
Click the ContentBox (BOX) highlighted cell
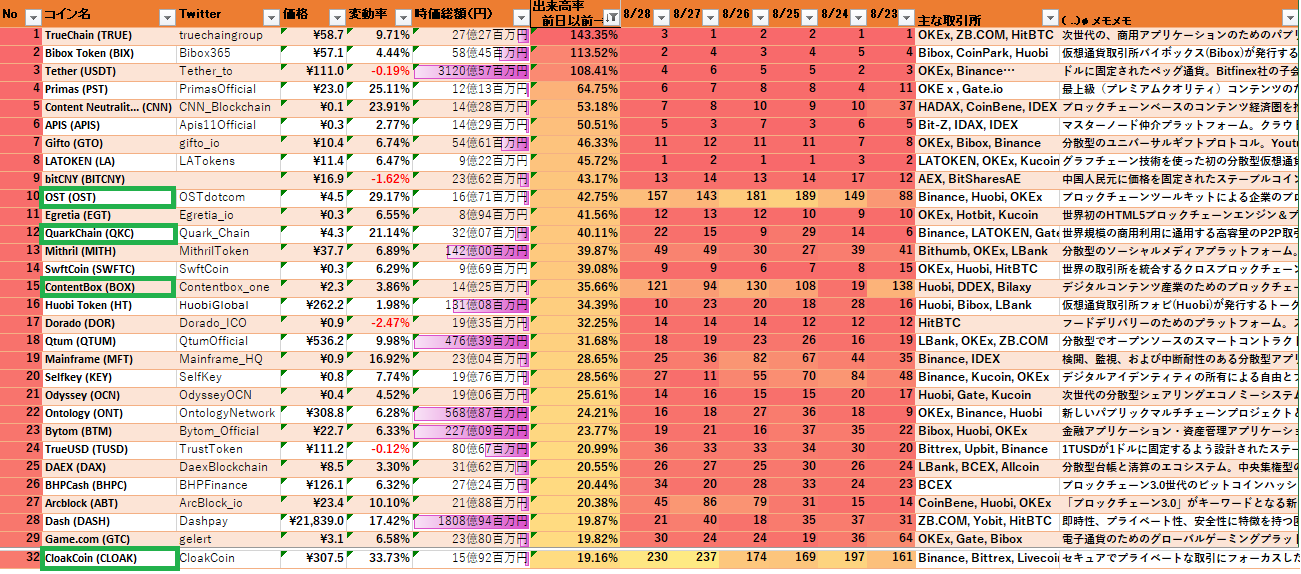coord(108,287)
